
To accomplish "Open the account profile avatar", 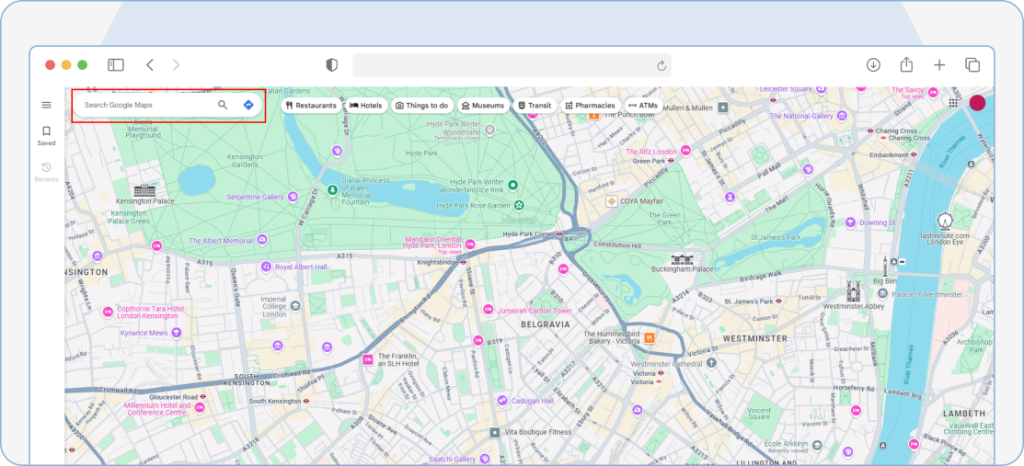I will tap(977, 102).
